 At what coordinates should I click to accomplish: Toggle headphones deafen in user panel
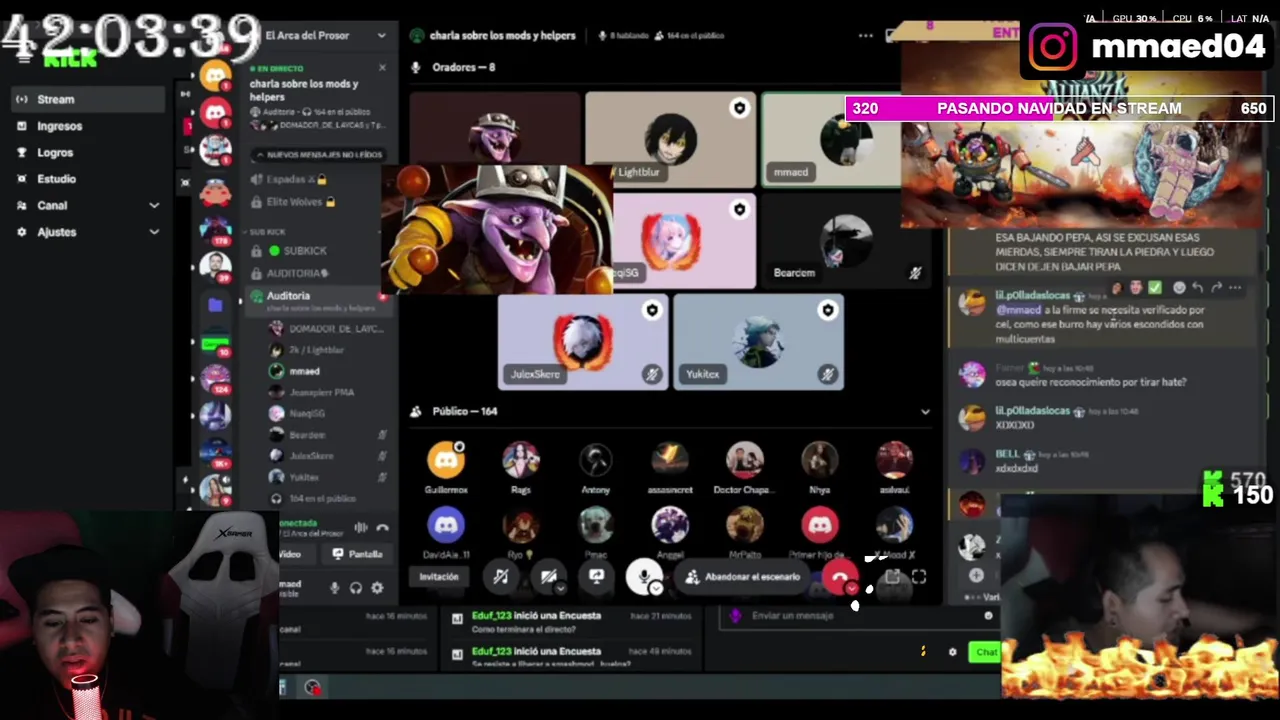(x=356, y=588)
